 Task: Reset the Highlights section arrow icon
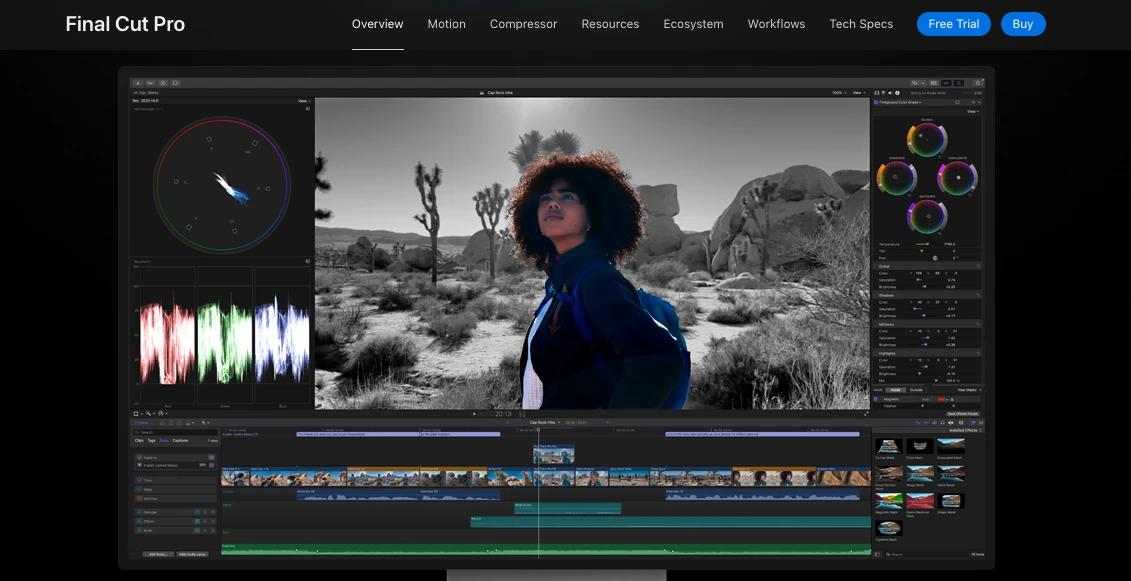click(x=978, y=353)
